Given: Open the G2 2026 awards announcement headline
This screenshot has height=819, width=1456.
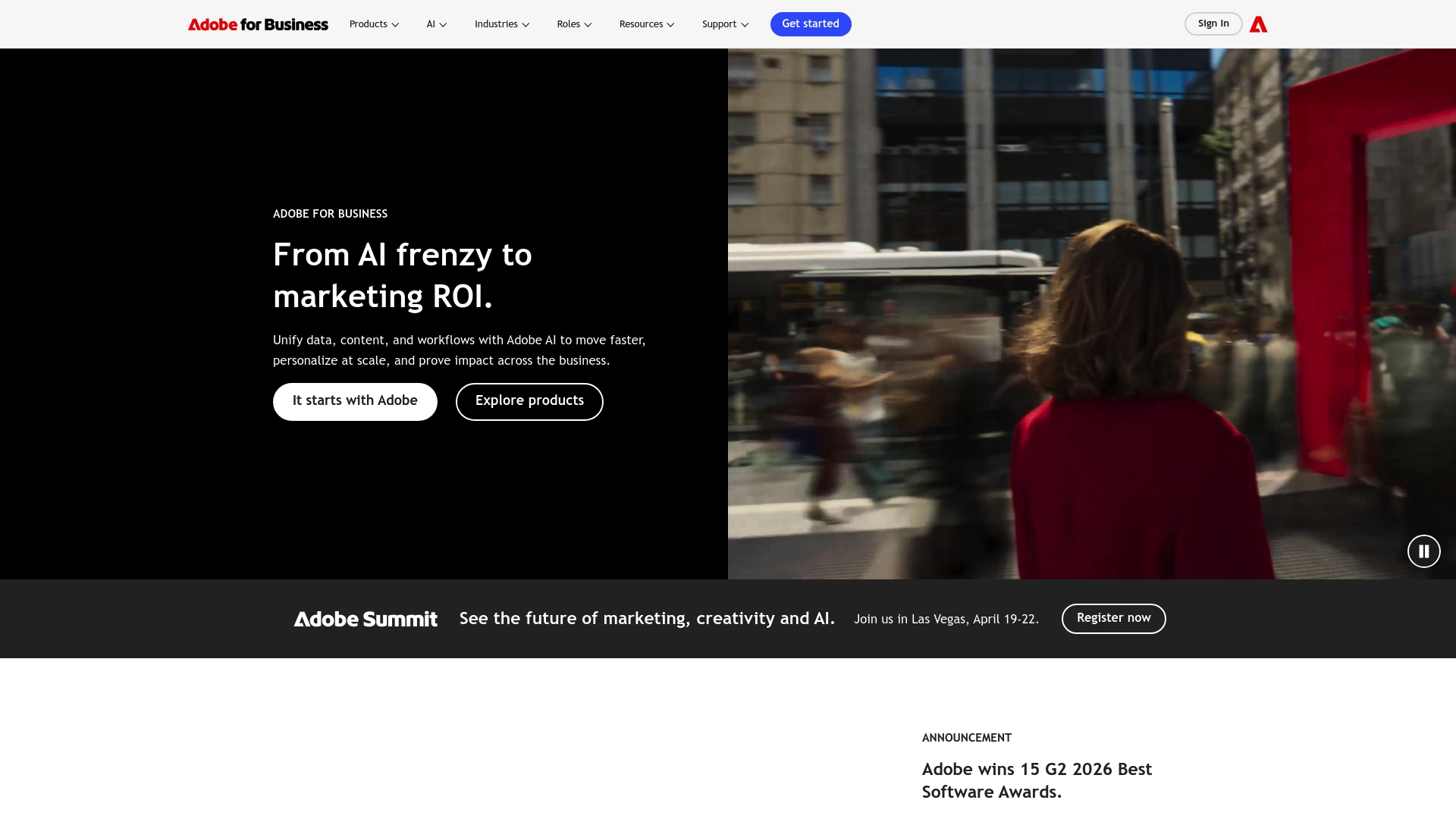Looking at the screenshot, I should (1037, 780).
